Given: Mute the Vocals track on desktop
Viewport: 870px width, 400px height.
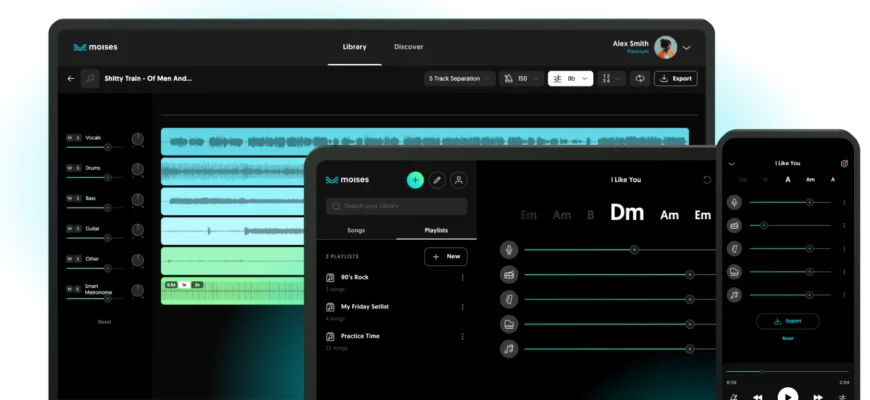Looking at the screenshot, I should coord(69,137).
